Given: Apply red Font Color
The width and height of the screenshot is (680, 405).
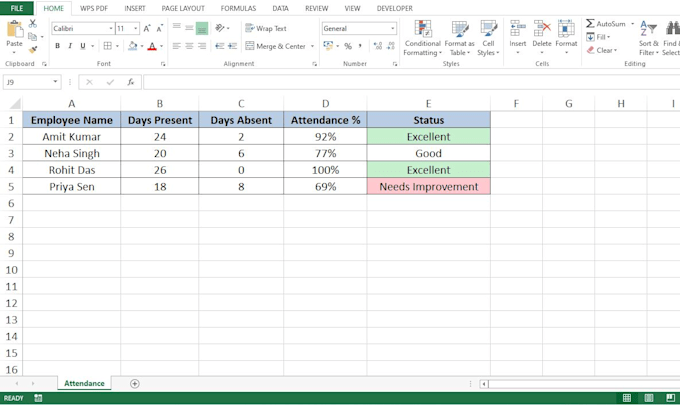Looking at the screenshot, I should tap(152, 46).
